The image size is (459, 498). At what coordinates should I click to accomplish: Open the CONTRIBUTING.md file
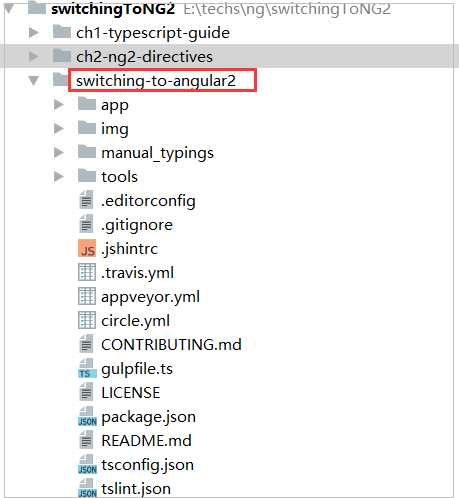coord(171,345)
